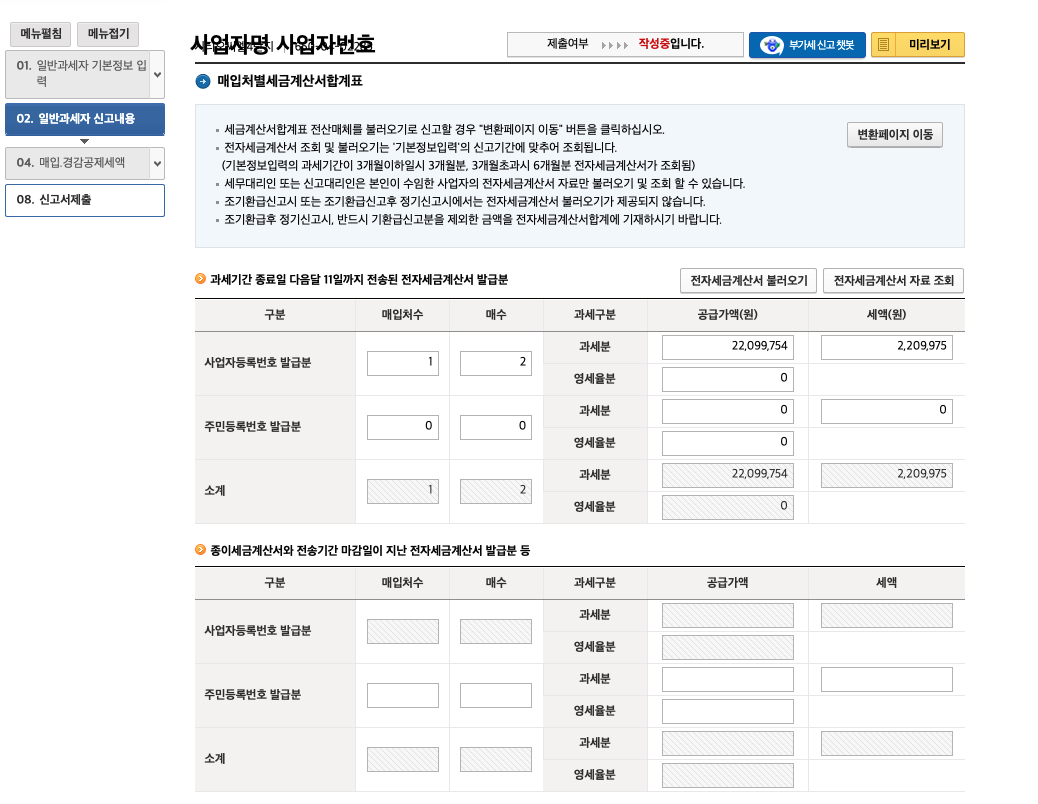Click the 공급가액(원) column header
The image size is (1038, 804).
(728, 315)
